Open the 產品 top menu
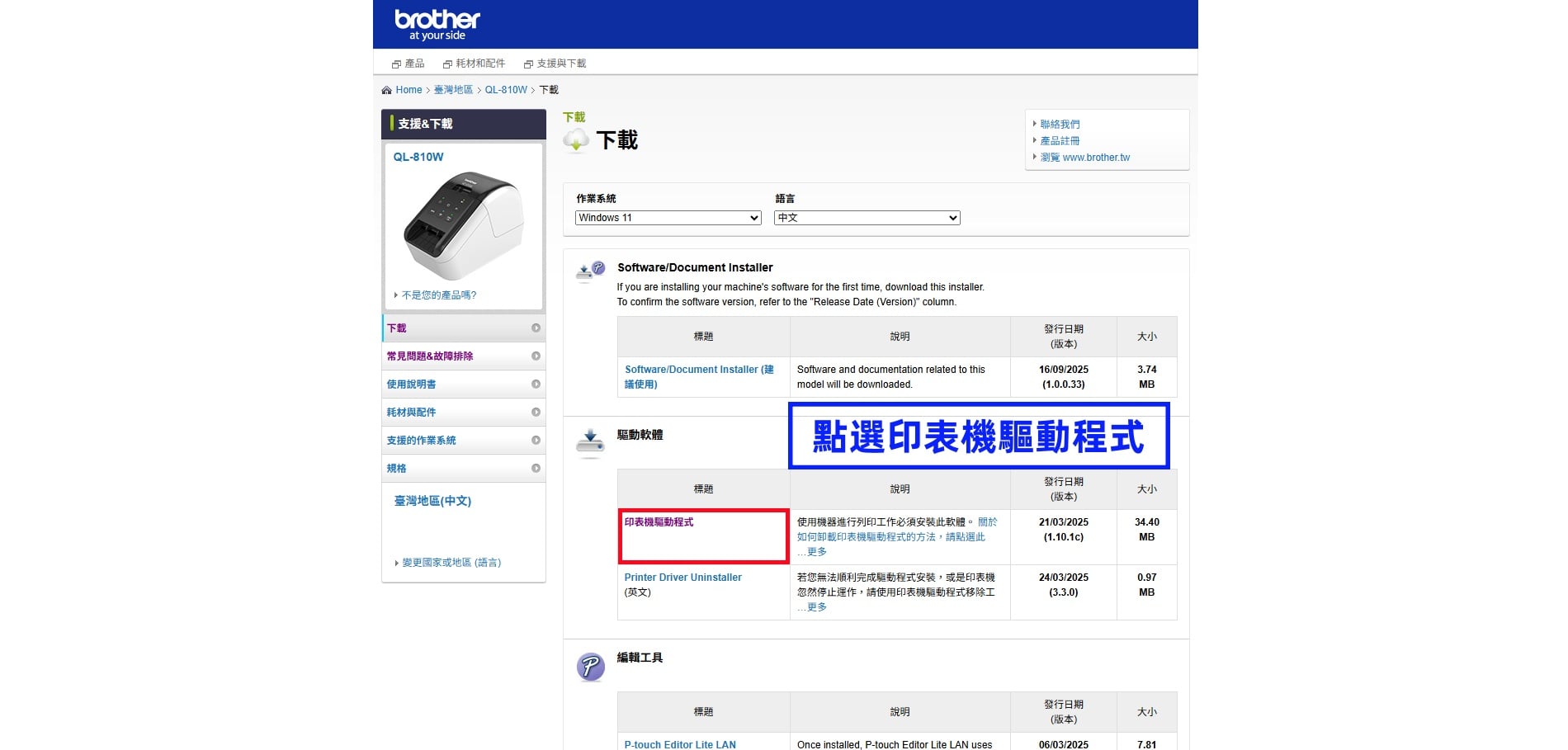1568x750 pixels. click(x=414, y=64)
